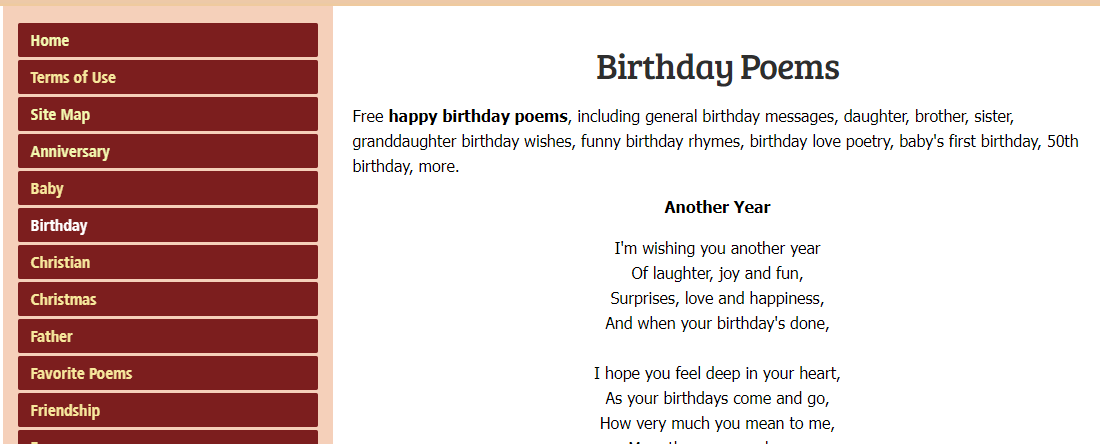The width and height of the screenshot is (1100, 444).
Task: Click the line "And when your birthday's done"
Action: 717,323
